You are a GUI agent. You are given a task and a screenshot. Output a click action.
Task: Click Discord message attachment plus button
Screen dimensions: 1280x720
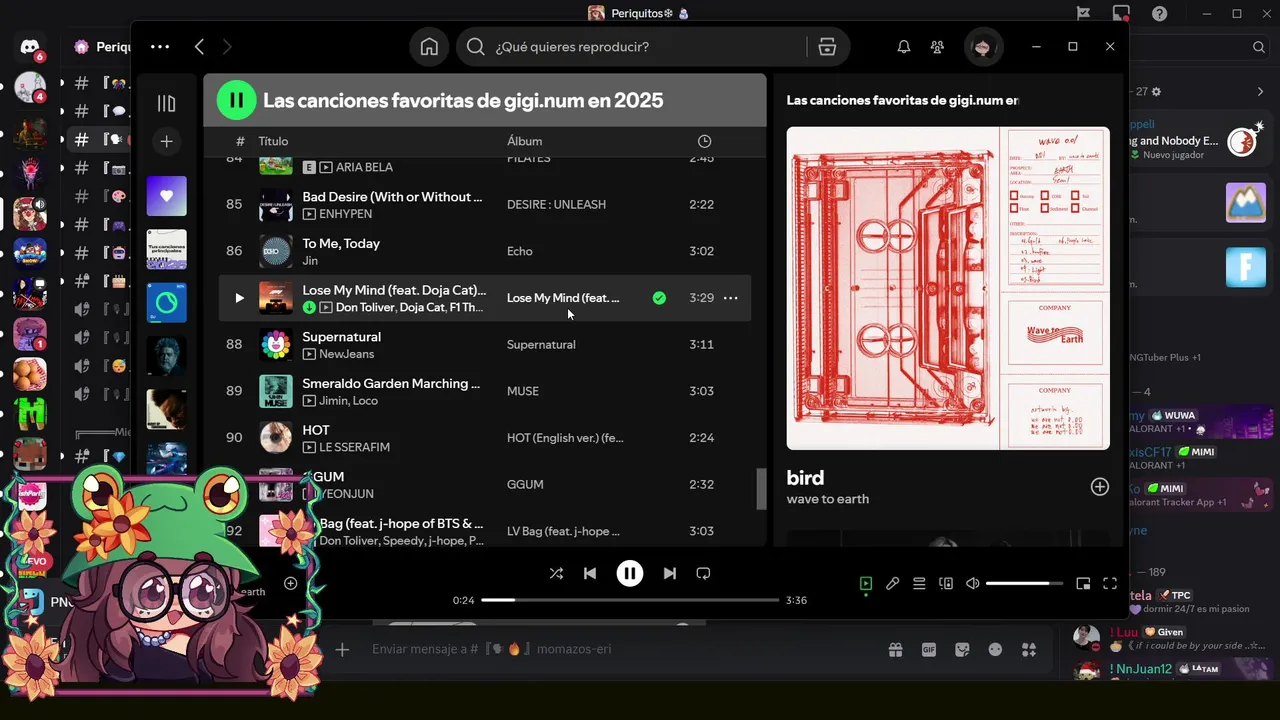(x=342, y=650)
